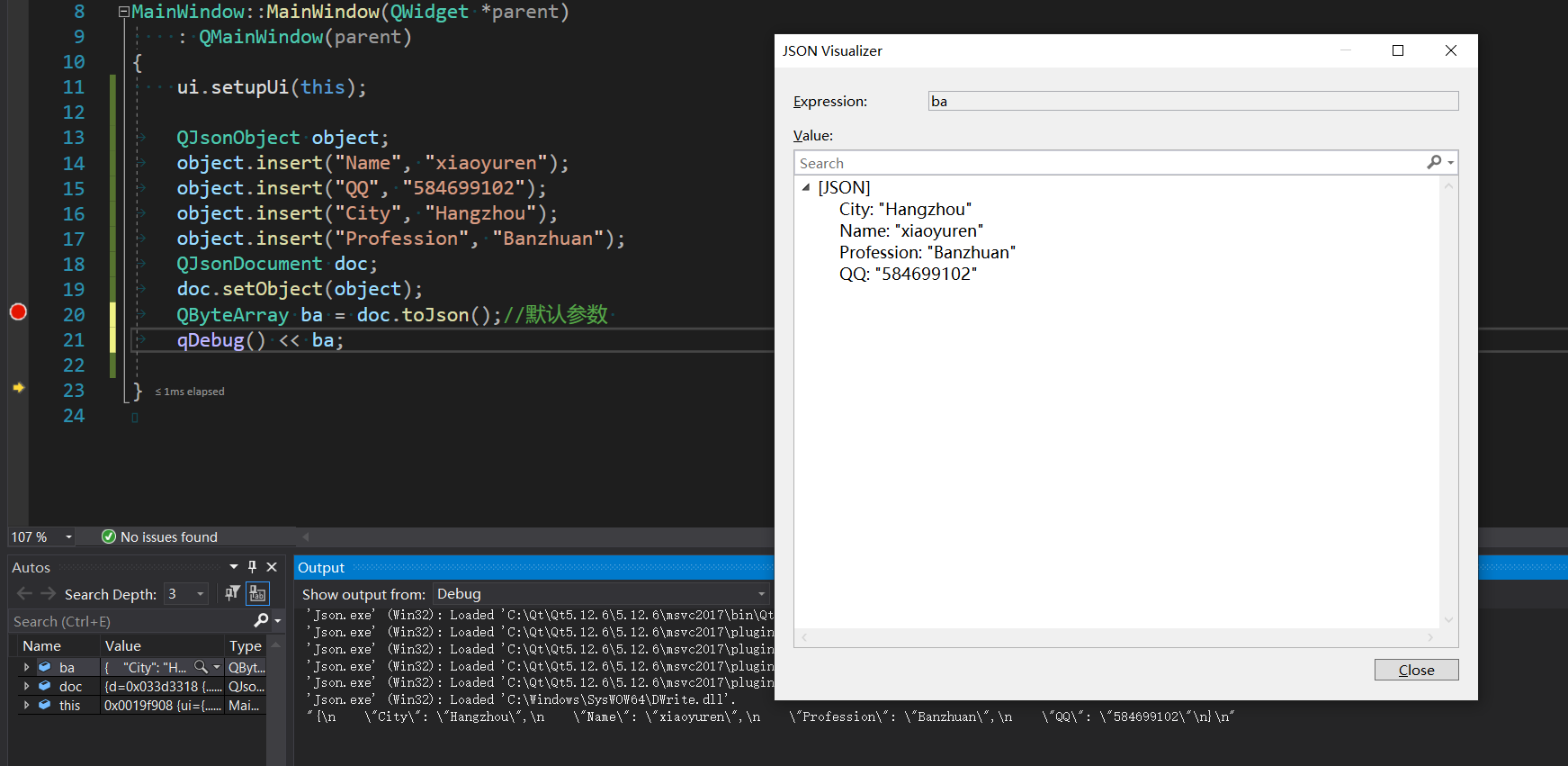
Task: Click the Autos list scrollbar up arrow
Action: (x=276, y=644)
